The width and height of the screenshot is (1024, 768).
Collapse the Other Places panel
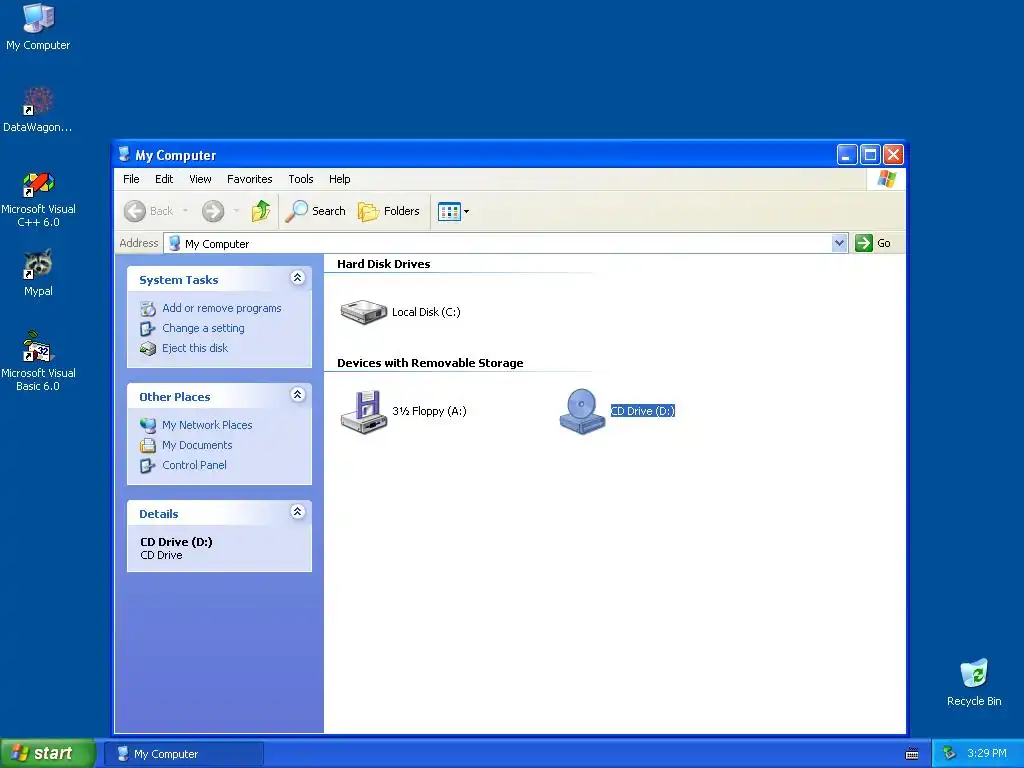point(297,395)
